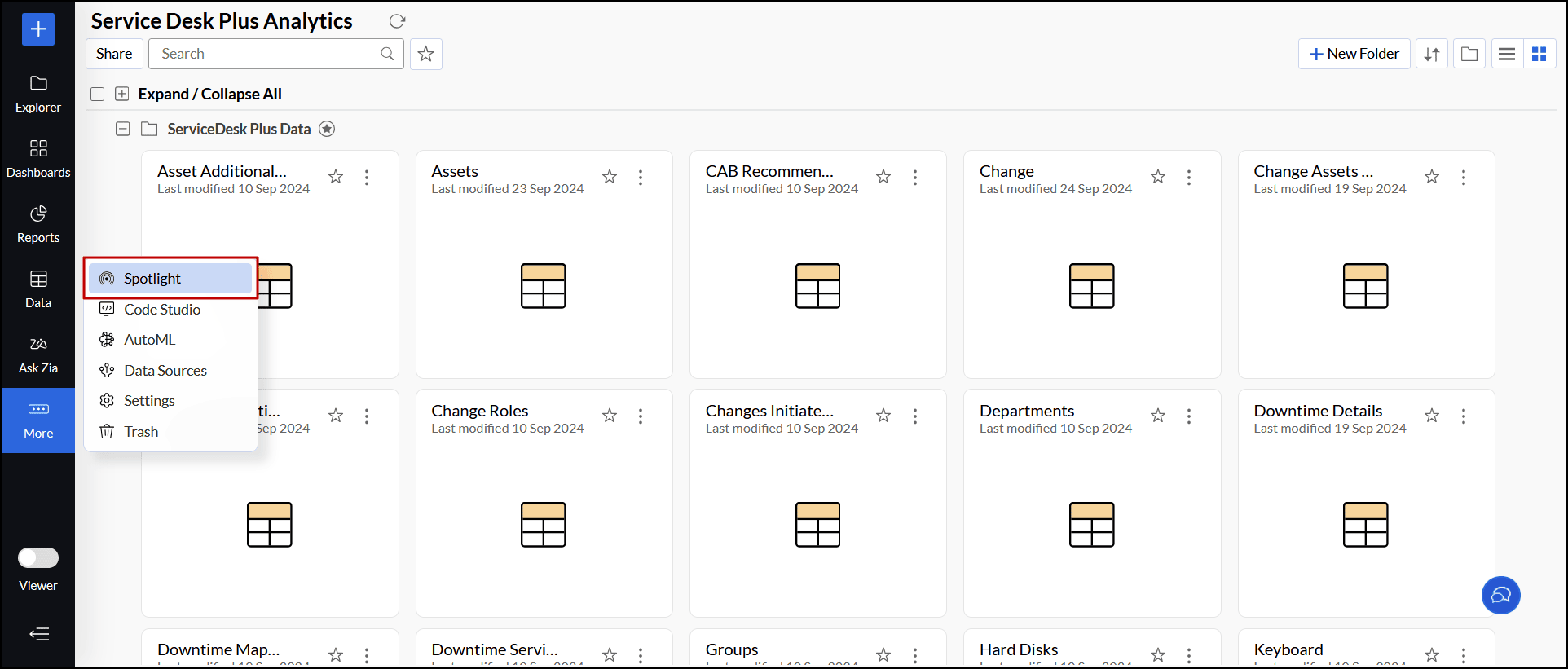Collapse the ServiceDesk Plus Data folder

[x=123, y=129]
